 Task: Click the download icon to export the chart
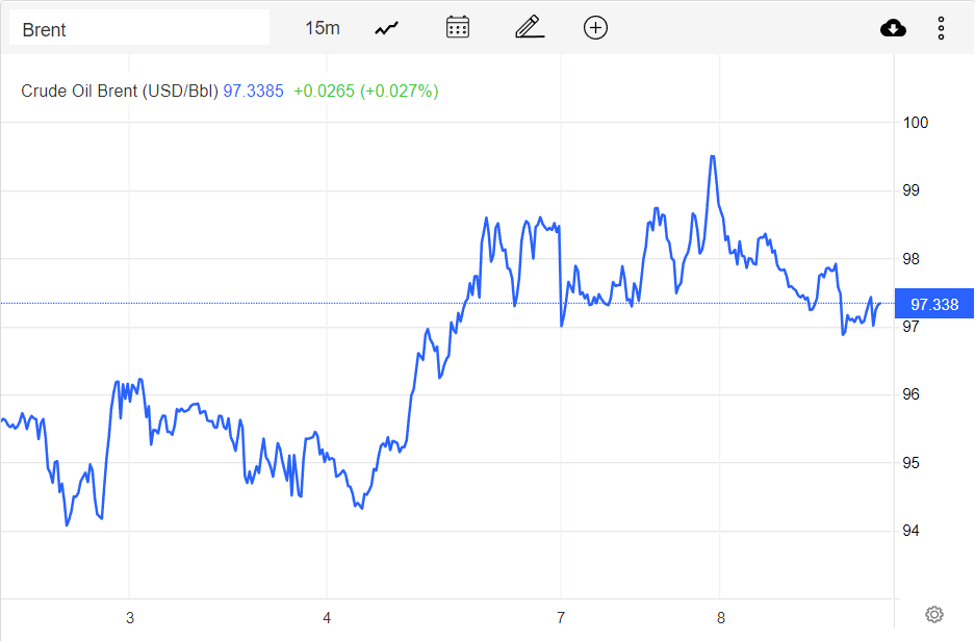(x=893, y=27)
